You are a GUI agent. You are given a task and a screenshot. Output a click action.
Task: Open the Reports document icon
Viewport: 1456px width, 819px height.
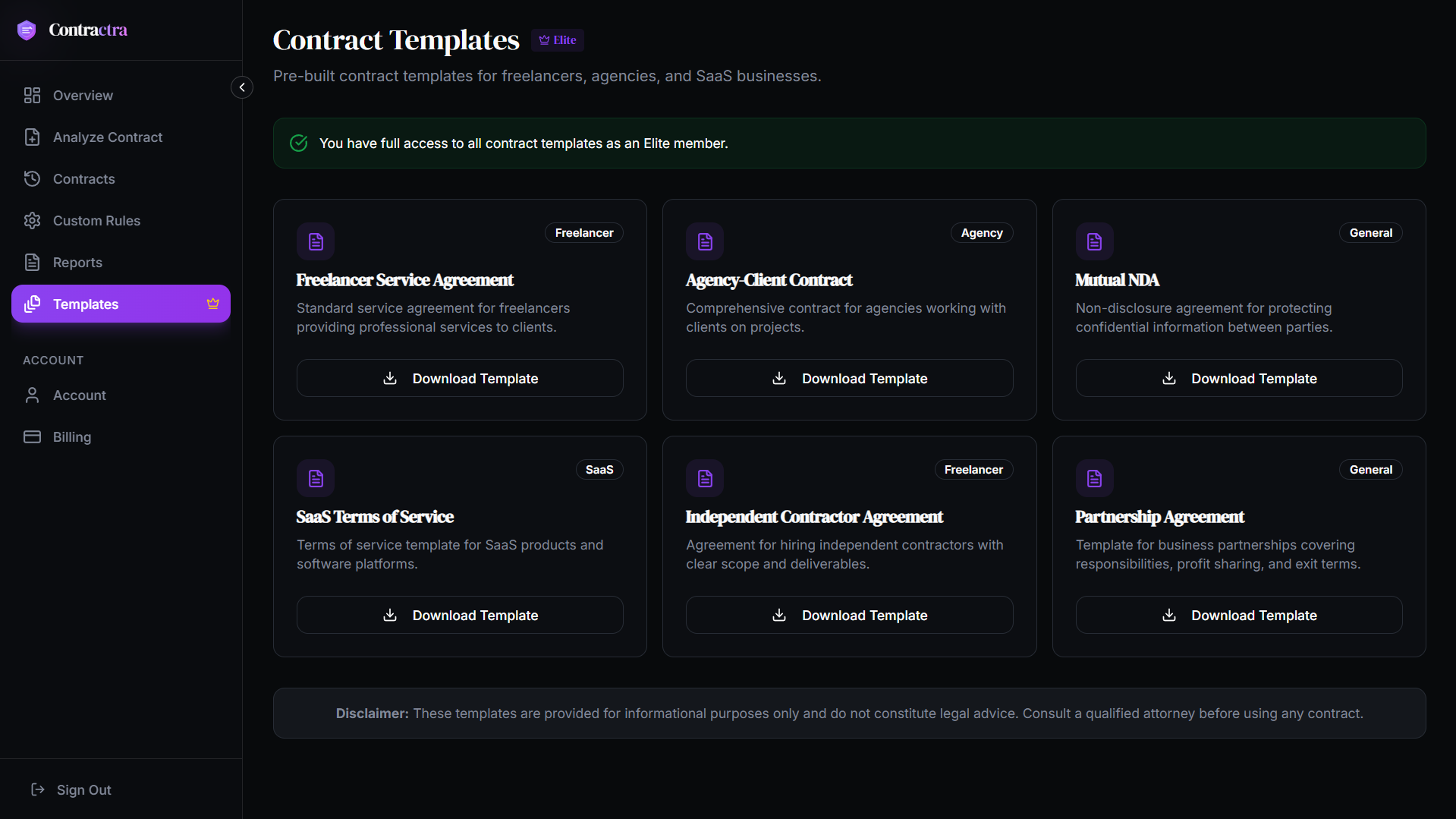[x=32, y=263]
